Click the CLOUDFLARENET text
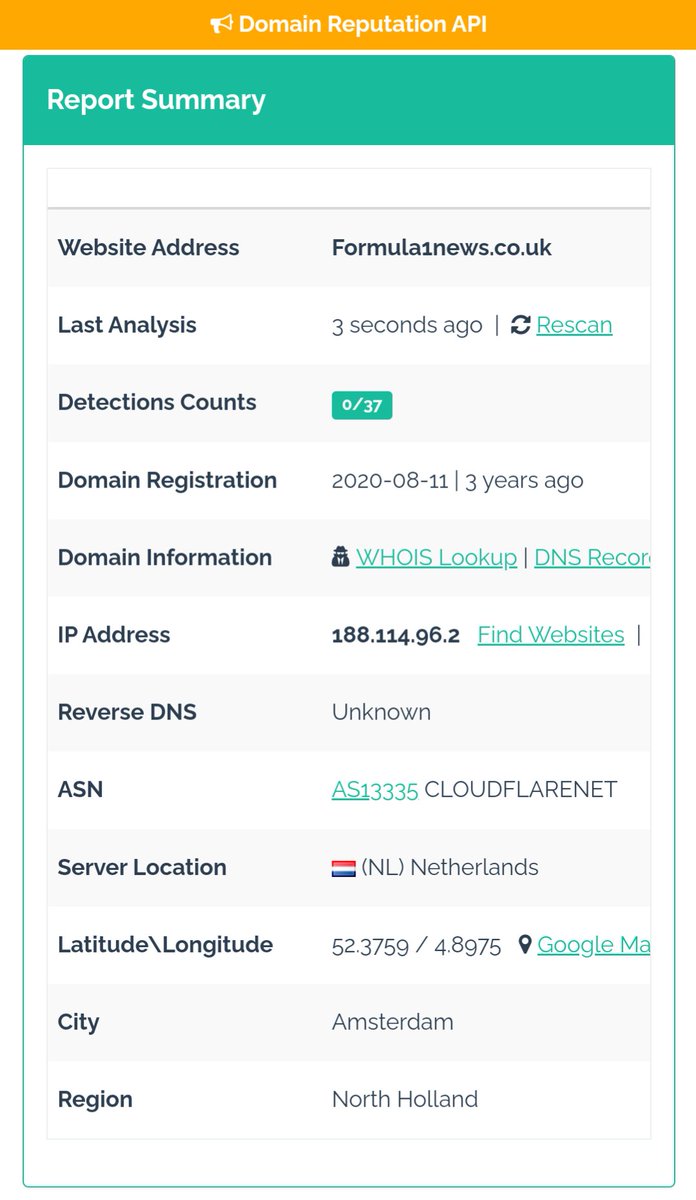 pyautogui.click(x=521, y=790)
